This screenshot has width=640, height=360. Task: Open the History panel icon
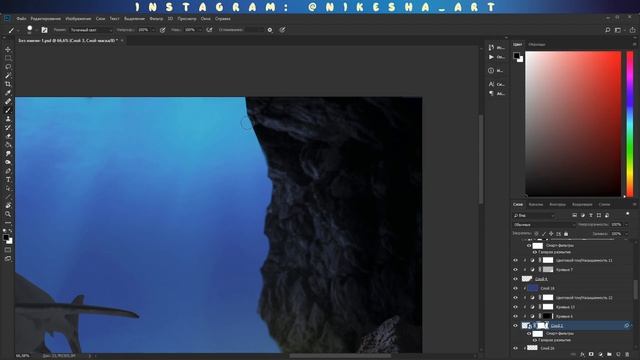(491, 47)
